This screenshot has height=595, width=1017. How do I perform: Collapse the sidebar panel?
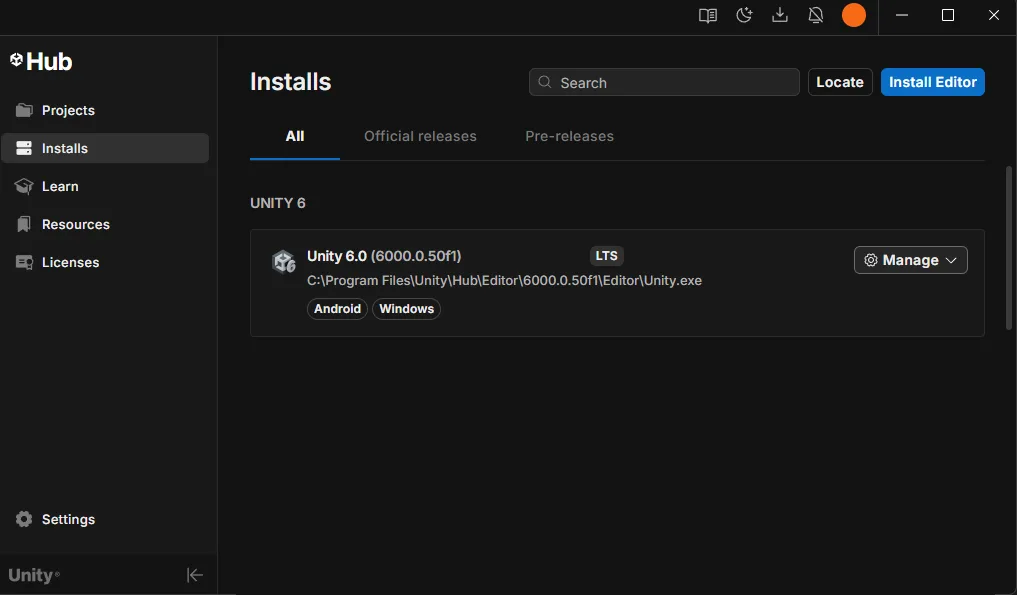(195, 575)
